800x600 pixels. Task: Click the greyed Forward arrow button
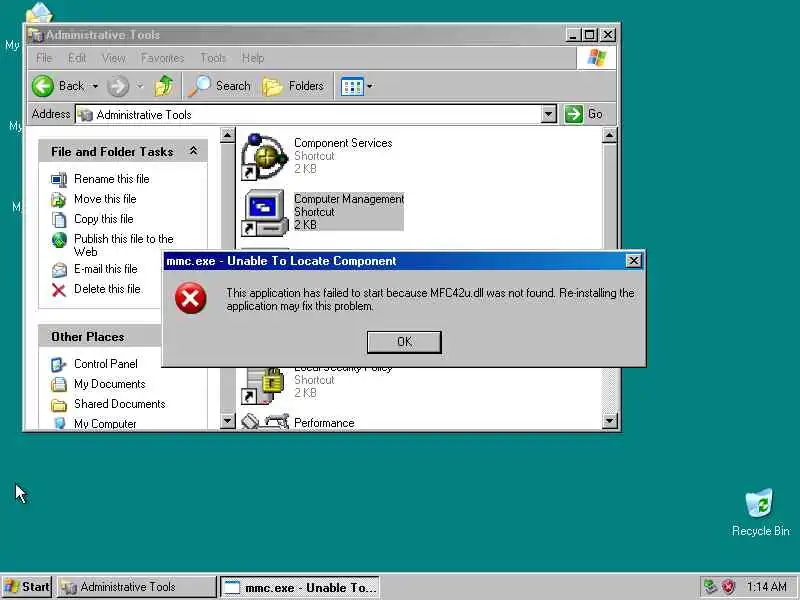pos(118,86)
